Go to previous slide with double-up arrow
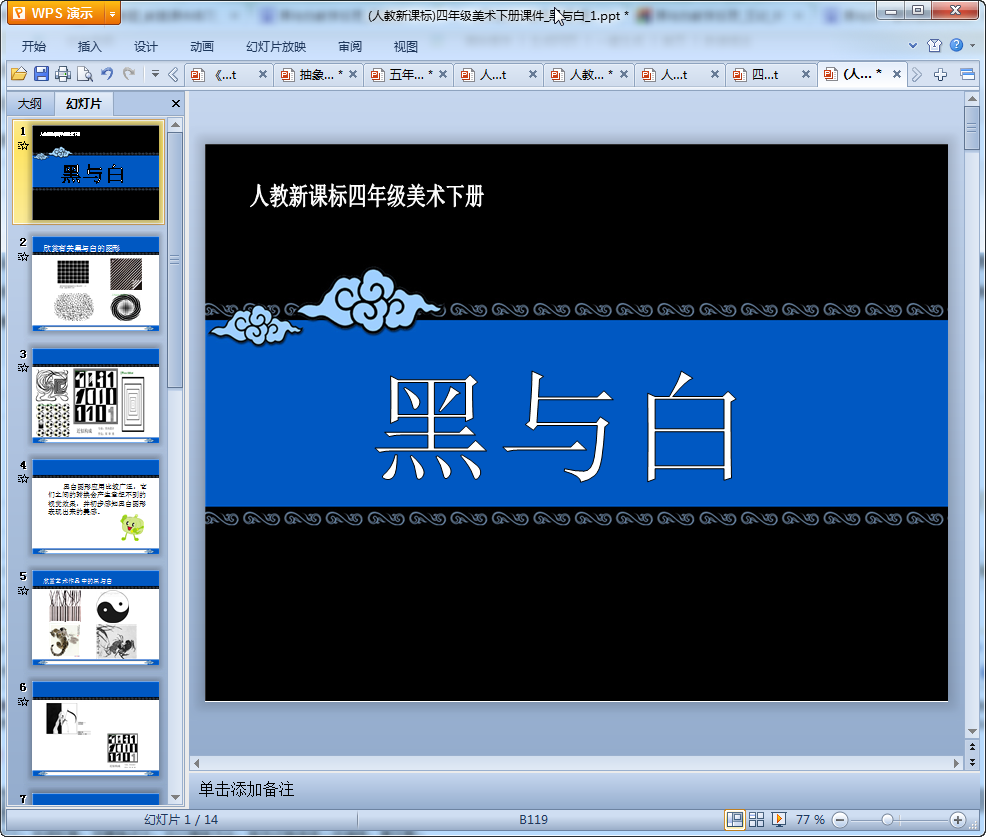 (972, 747)
